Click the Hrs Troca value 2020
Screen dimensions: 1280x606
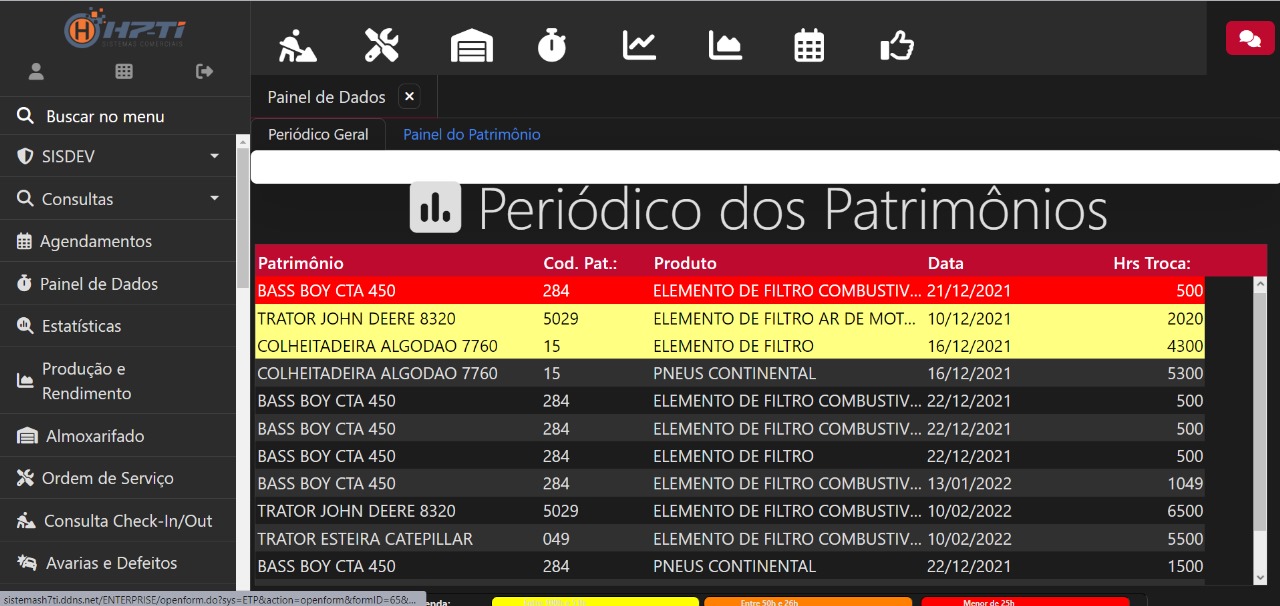click(1185, 319)
